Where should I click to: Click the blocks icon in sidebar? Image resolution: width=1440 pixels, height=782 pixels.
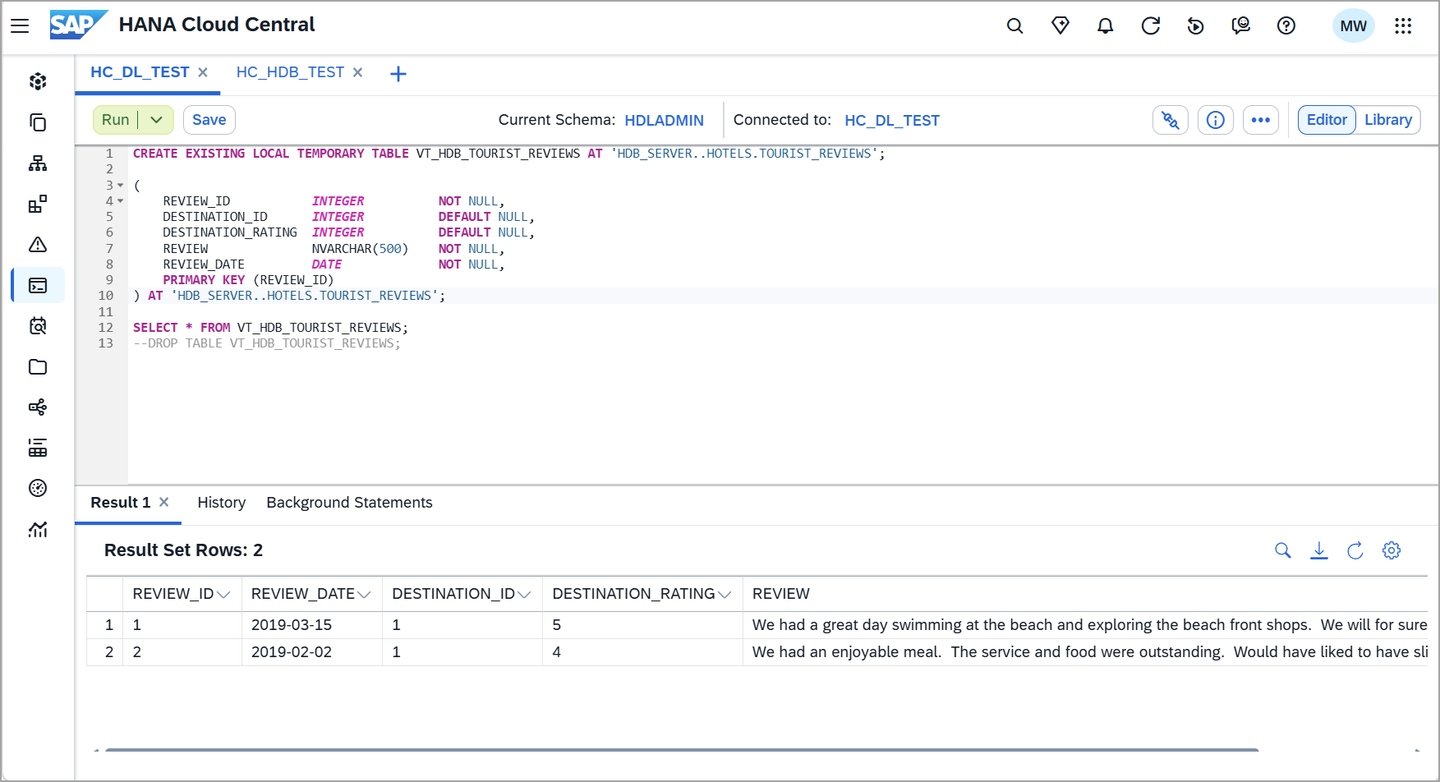click(x=38, y=204)
